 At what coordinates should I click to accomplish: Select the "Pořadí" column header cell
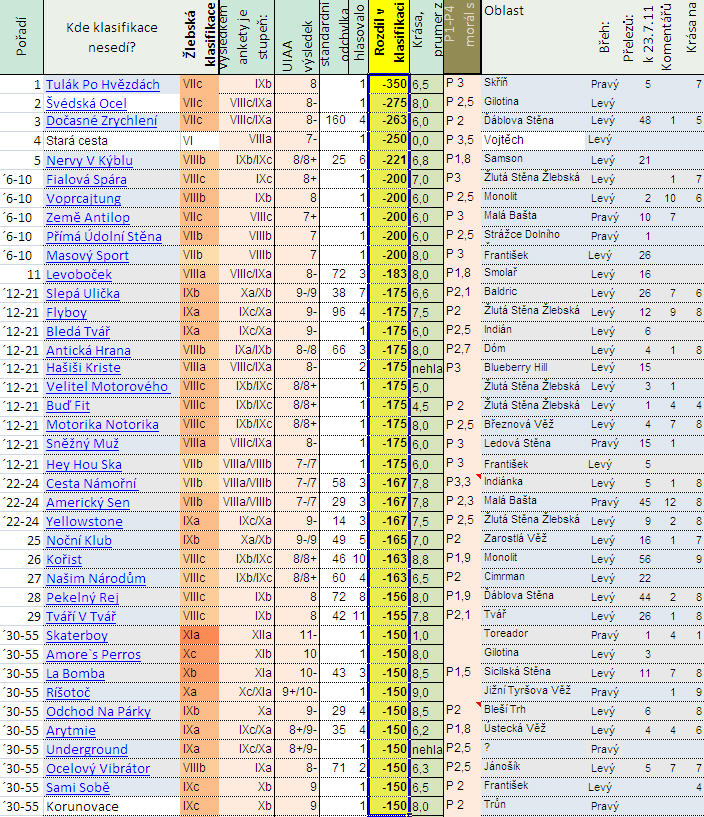(21, 37)
